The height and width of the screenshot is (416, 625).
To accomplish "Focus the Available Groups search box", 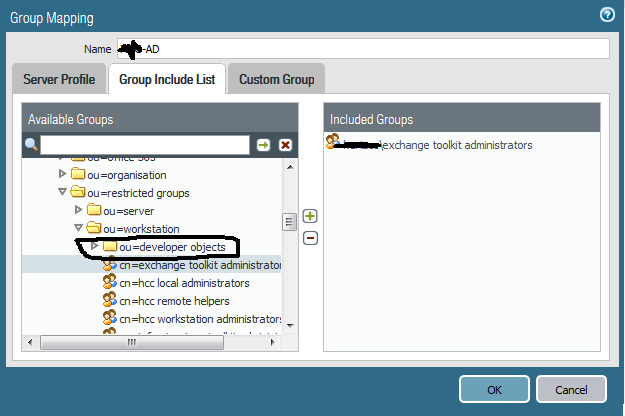I will (145, 145).
